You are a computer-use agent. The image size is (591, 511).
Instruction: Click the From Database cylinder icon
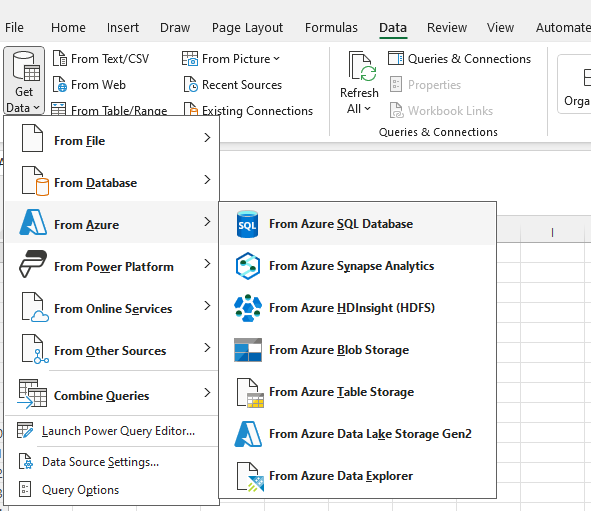pyautogui.click(x=35, y=181)
